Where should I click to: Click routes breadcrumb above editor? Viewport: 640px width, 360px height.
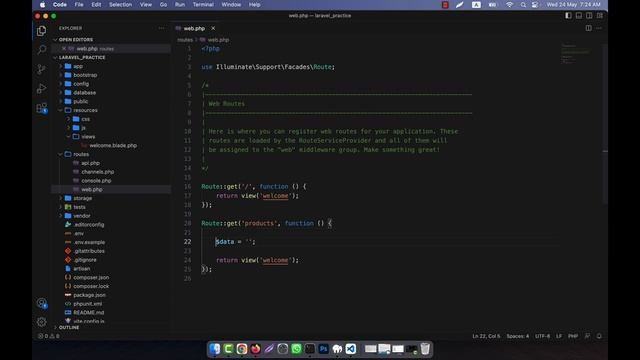click(x=185, y=40)
